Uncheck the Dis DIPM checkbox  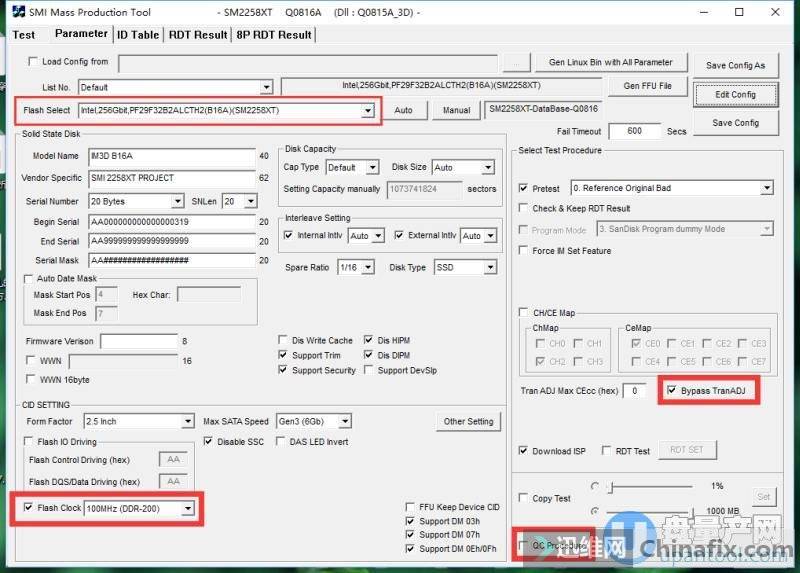[368, 355]
